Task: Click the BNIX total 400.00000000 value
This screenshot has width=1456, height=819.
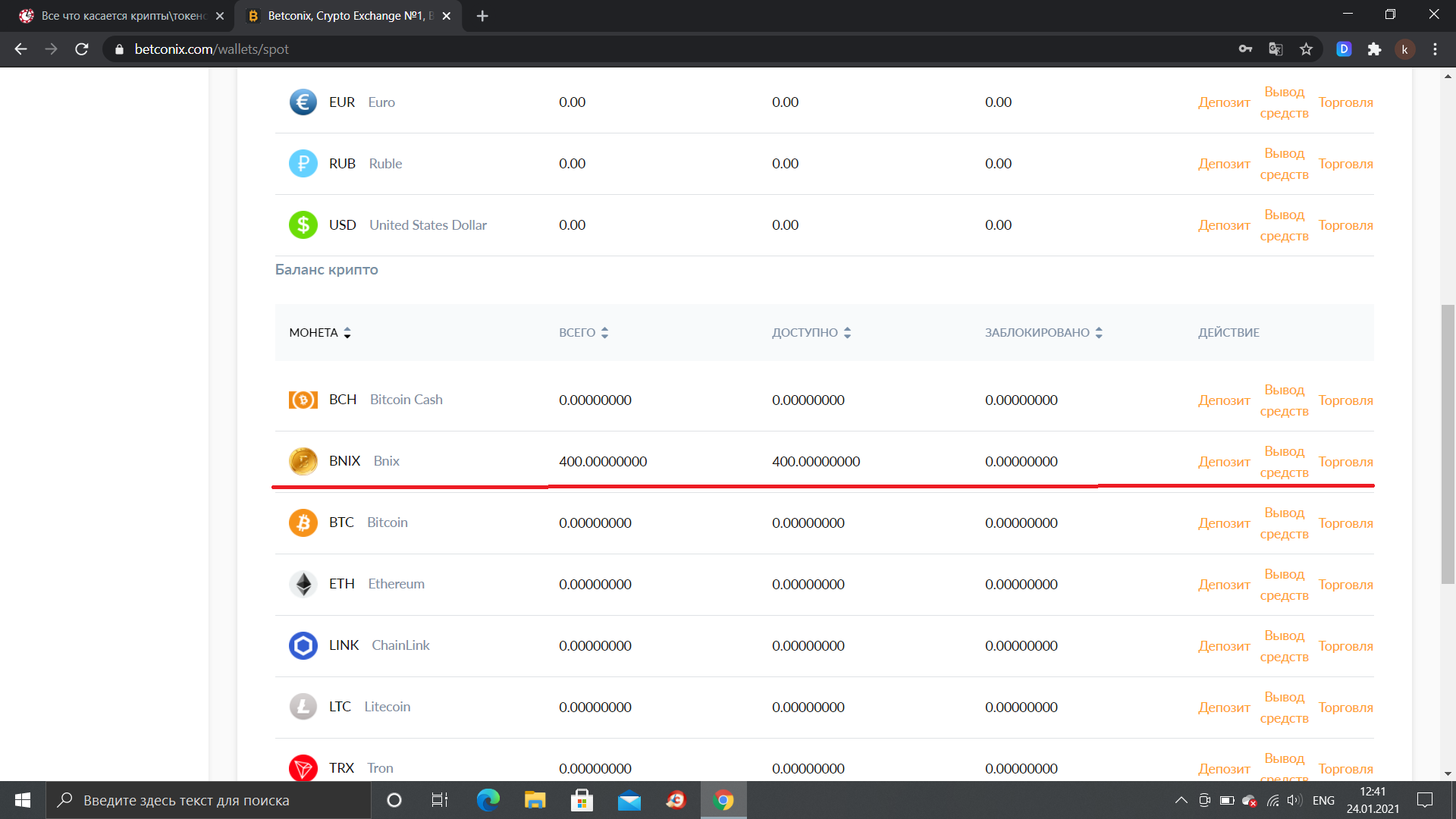Action: tap(603, 462)
